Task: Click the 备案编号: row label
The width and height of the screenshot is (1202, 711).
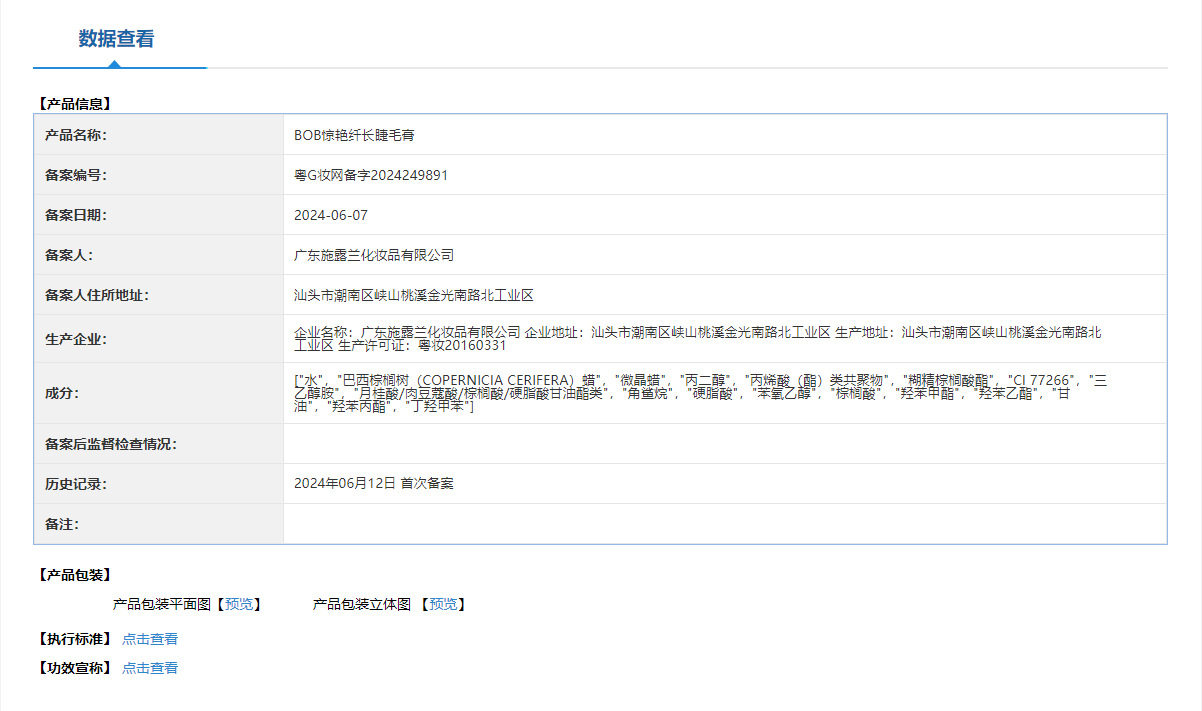Action: 76,175
